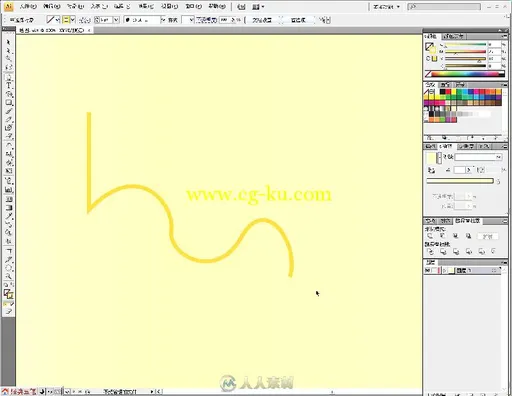Open the graphic style dropdown in control bar
The width and height of the screenshot is (512, 396).
191,20
